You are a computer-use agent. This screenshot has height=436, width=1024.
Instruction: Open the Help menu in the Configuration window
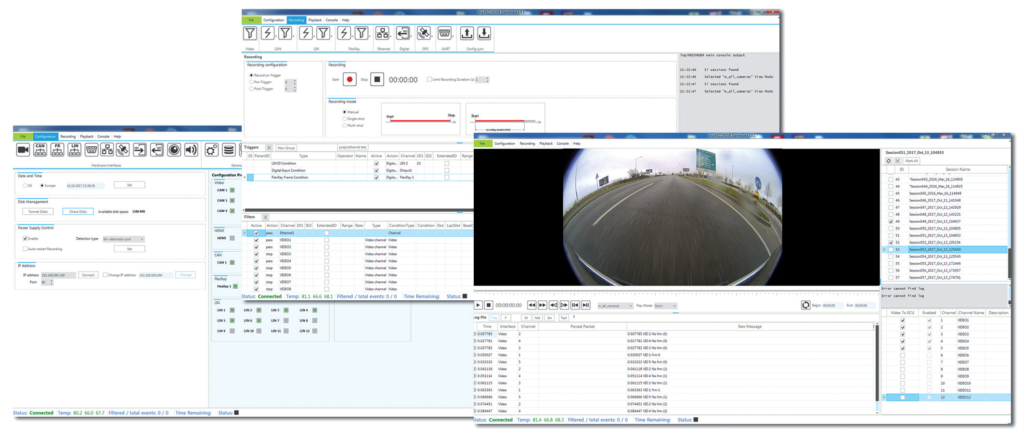point(118,136)
